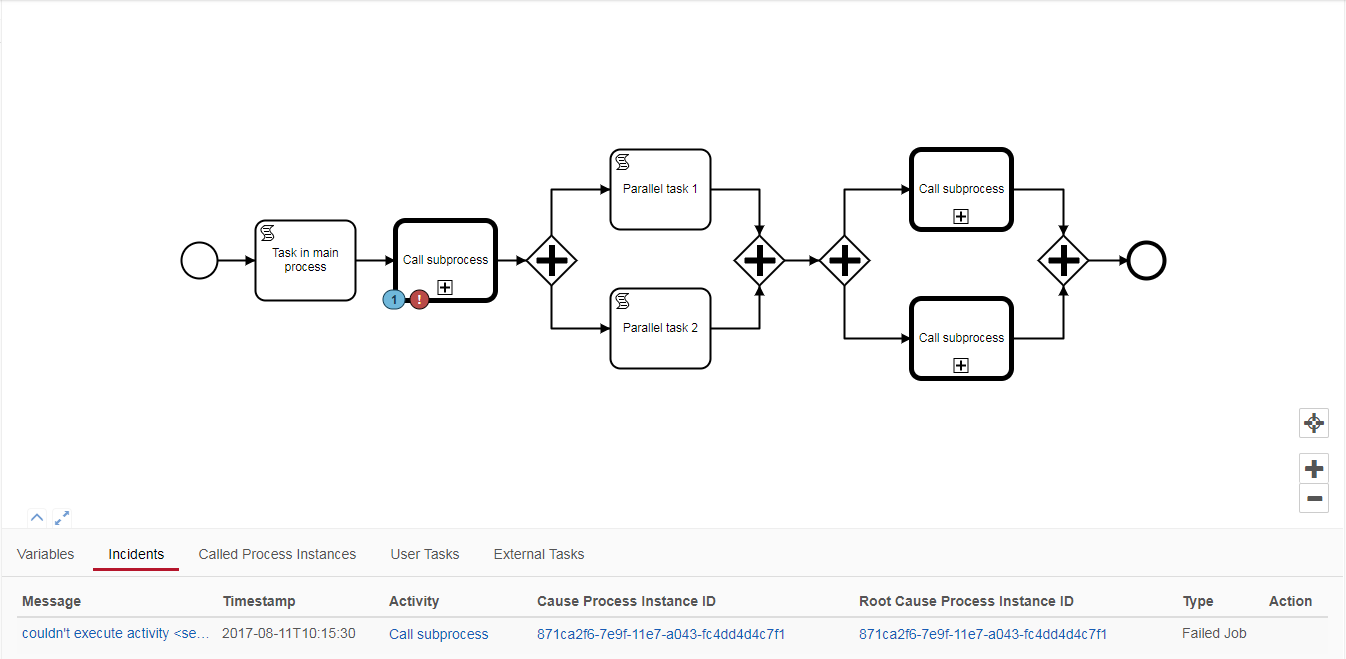This screenshot has width=1346, height=659.
Task: Click the 'Message' column header
Action: point(52,601)
